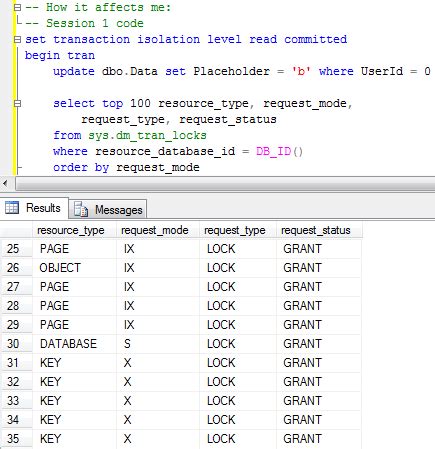Click the DATABASE cell in row 30
The image size is (435, 449).
(x=74, y=344)
